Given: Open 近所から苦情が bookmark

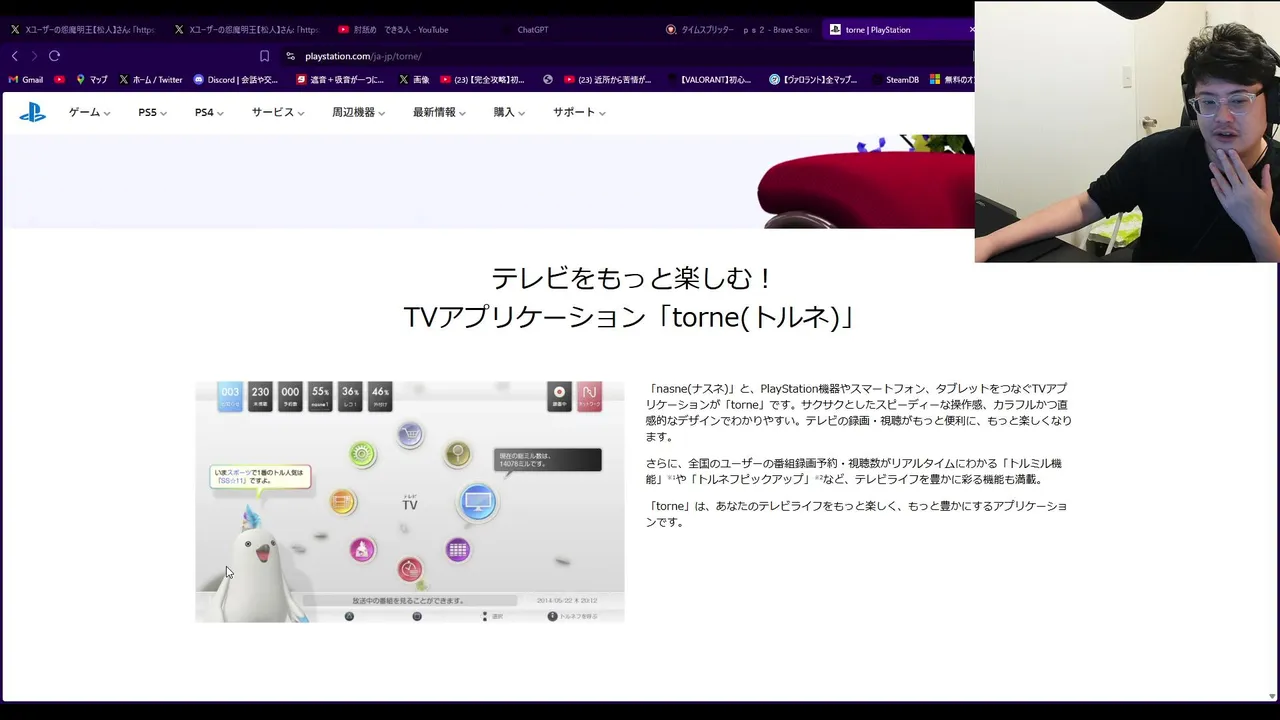Looking at the screenshot, I should (608, 80).
